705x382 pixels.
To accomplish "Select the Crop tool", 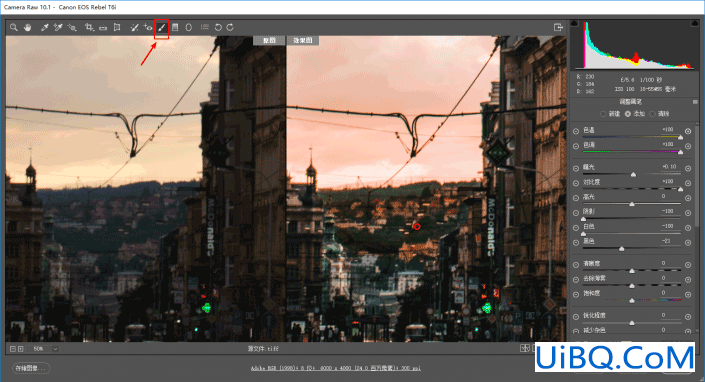I will click(x=89, y=27).
